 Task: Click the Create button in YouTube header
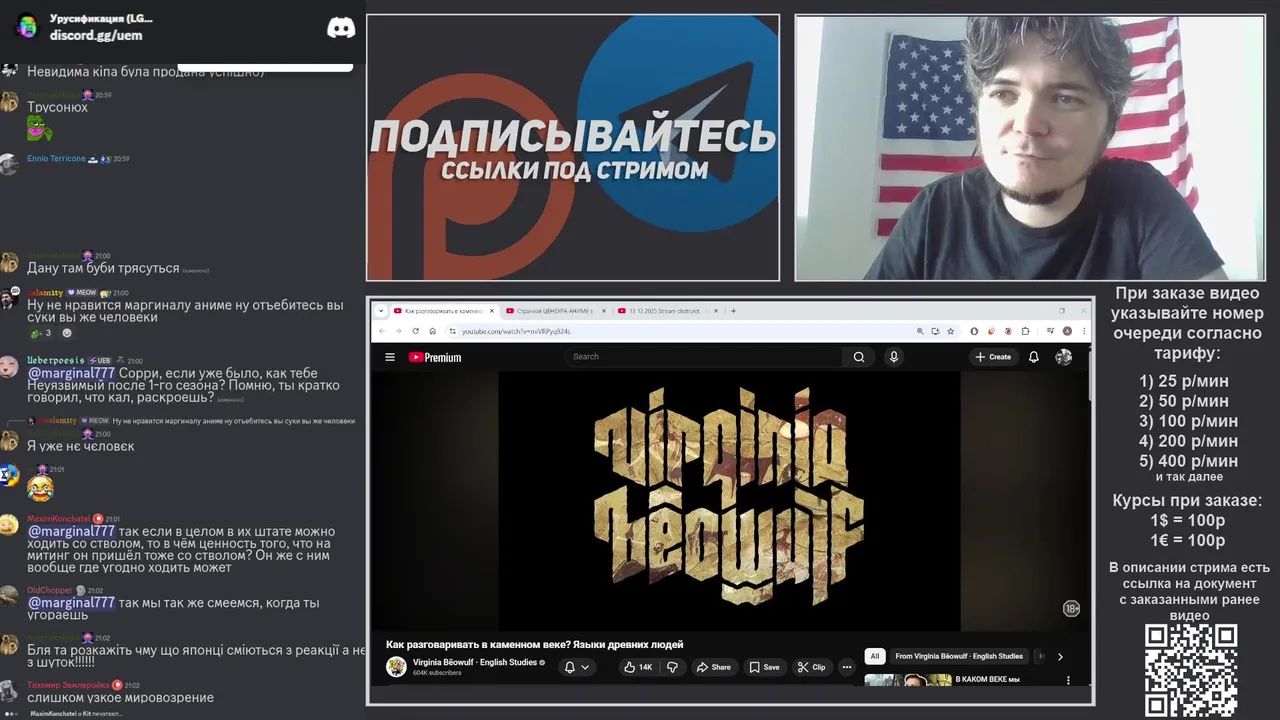(994, 357)
